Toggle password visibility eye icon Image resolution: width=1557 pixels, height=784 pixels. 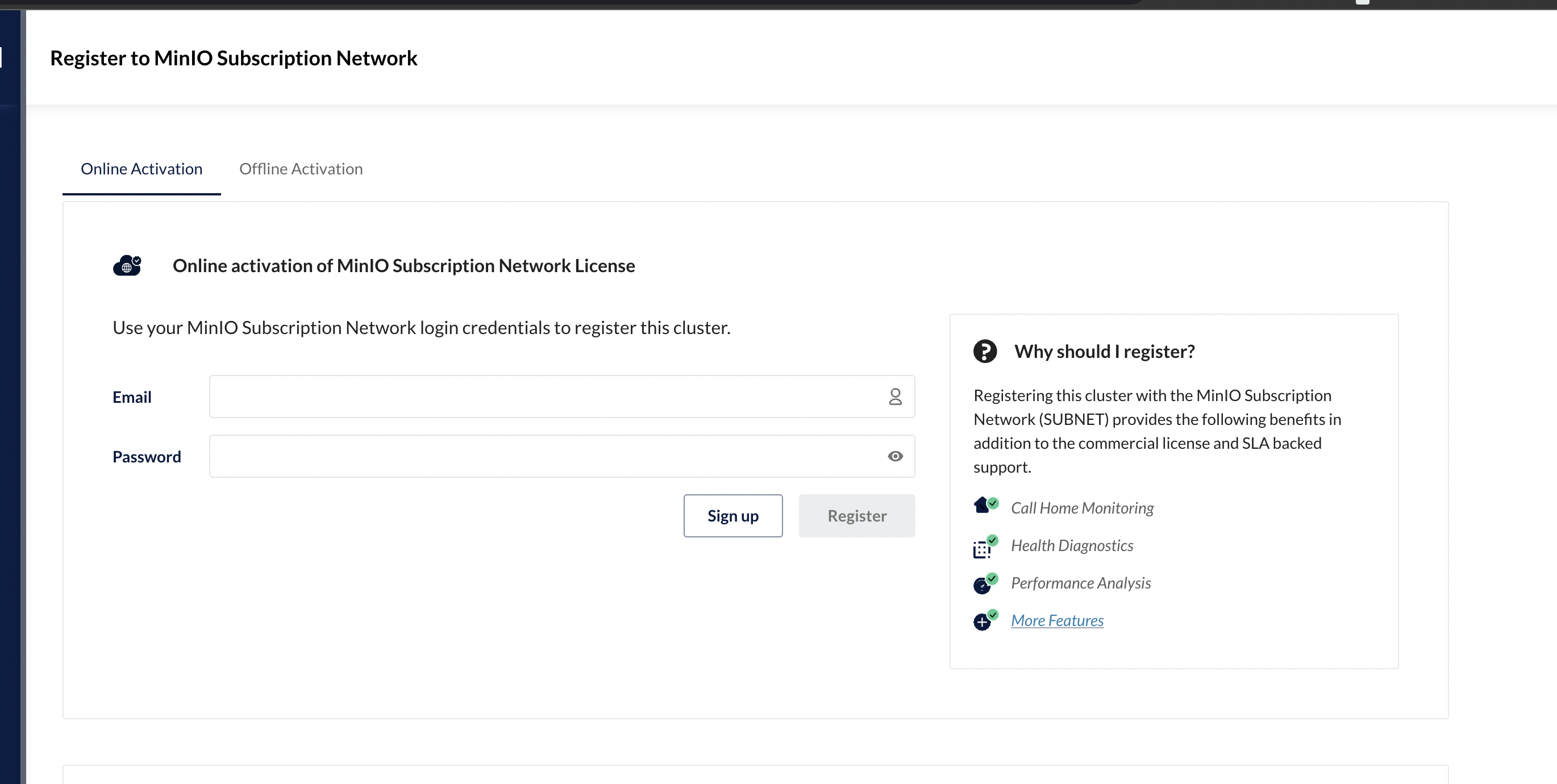tap(894, 456)
